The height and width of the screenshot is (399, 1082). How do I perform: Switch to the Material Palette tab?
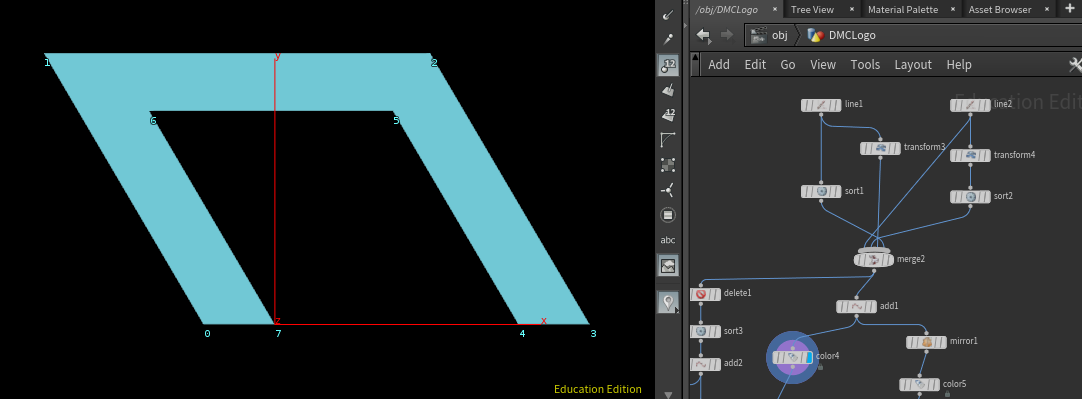pyautogui.click(x=903, y=9)
